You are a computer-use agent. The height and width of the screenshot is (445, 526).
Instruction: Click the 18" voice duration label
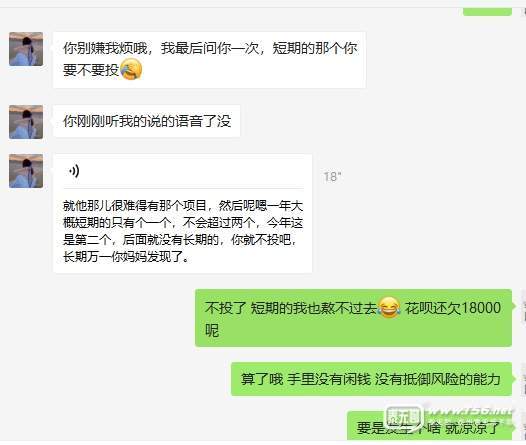332,177
